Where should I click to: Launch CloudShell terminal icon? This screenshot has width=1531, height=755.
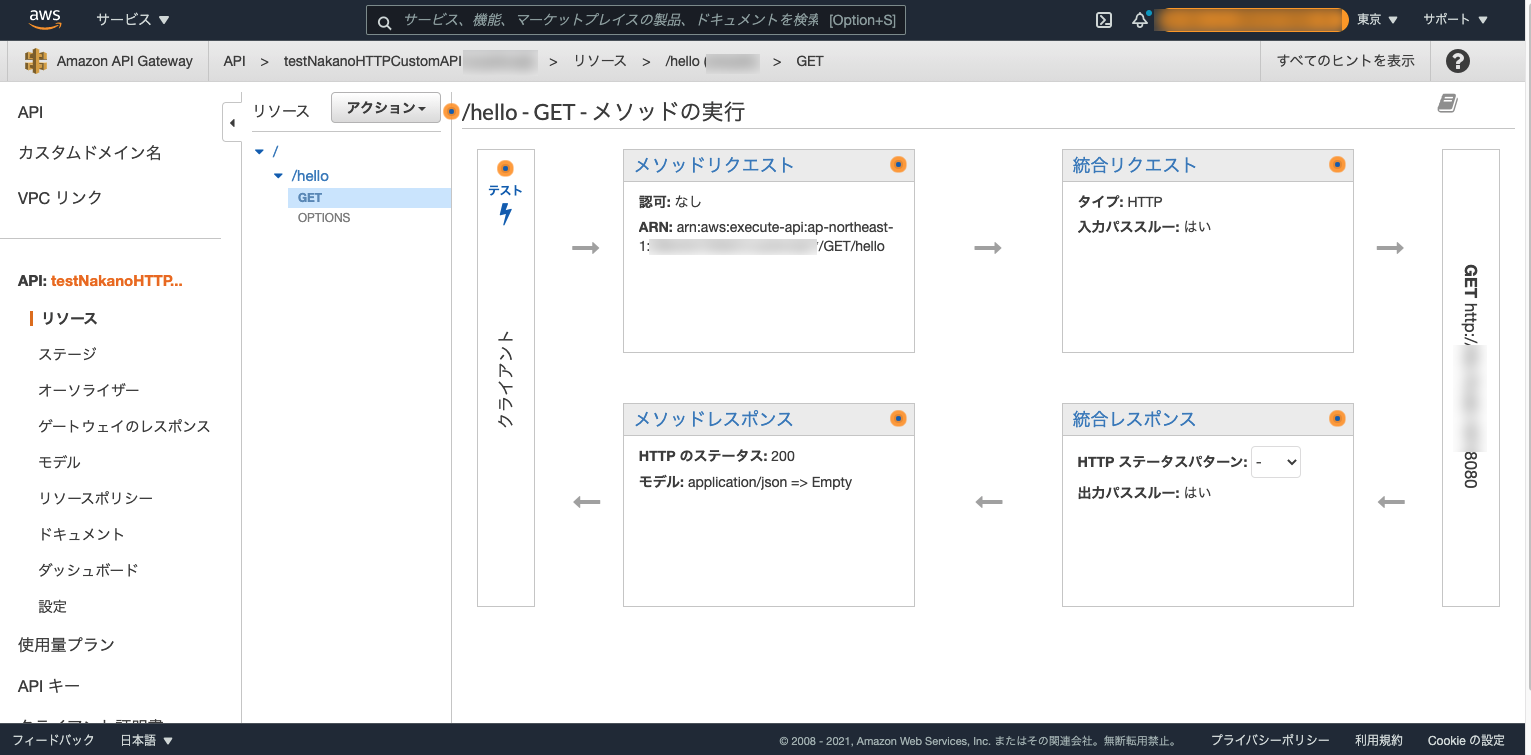[x=1103, y=20]
